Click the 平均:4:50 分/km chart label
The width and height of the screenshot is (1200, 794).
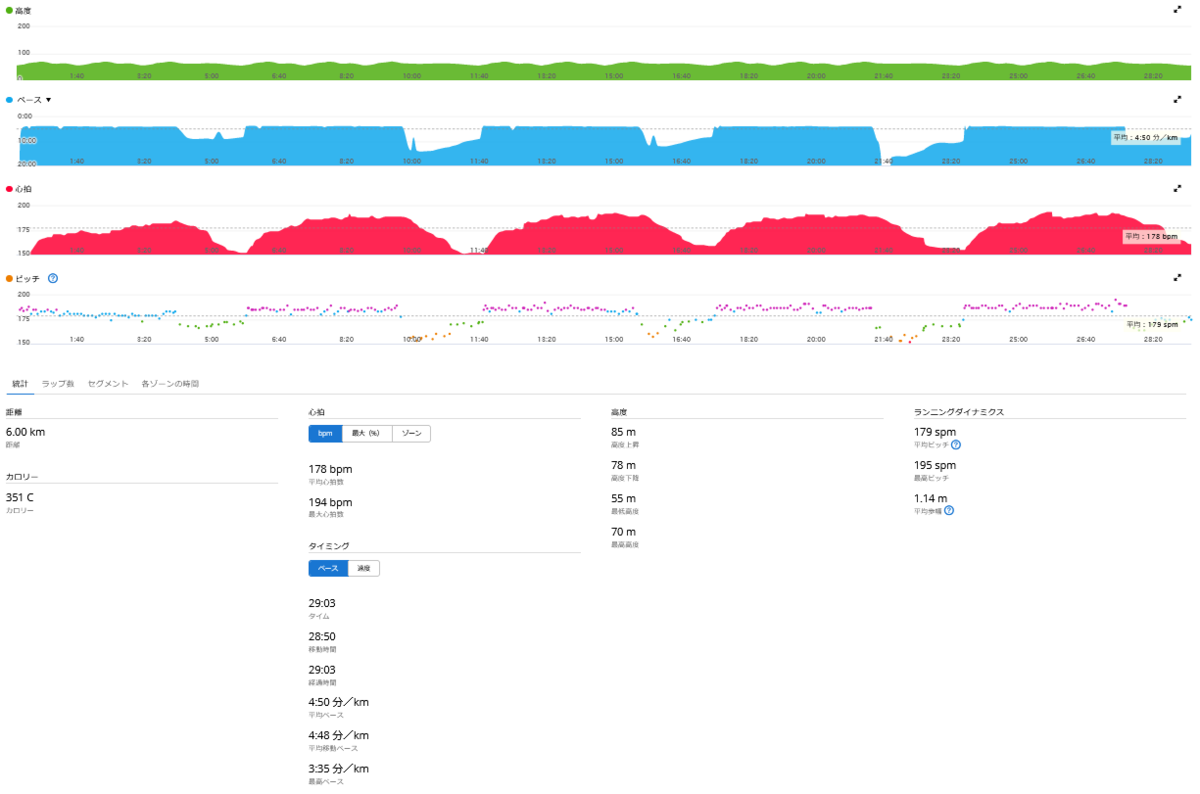pyautogui.click(x=1146, y=138)
